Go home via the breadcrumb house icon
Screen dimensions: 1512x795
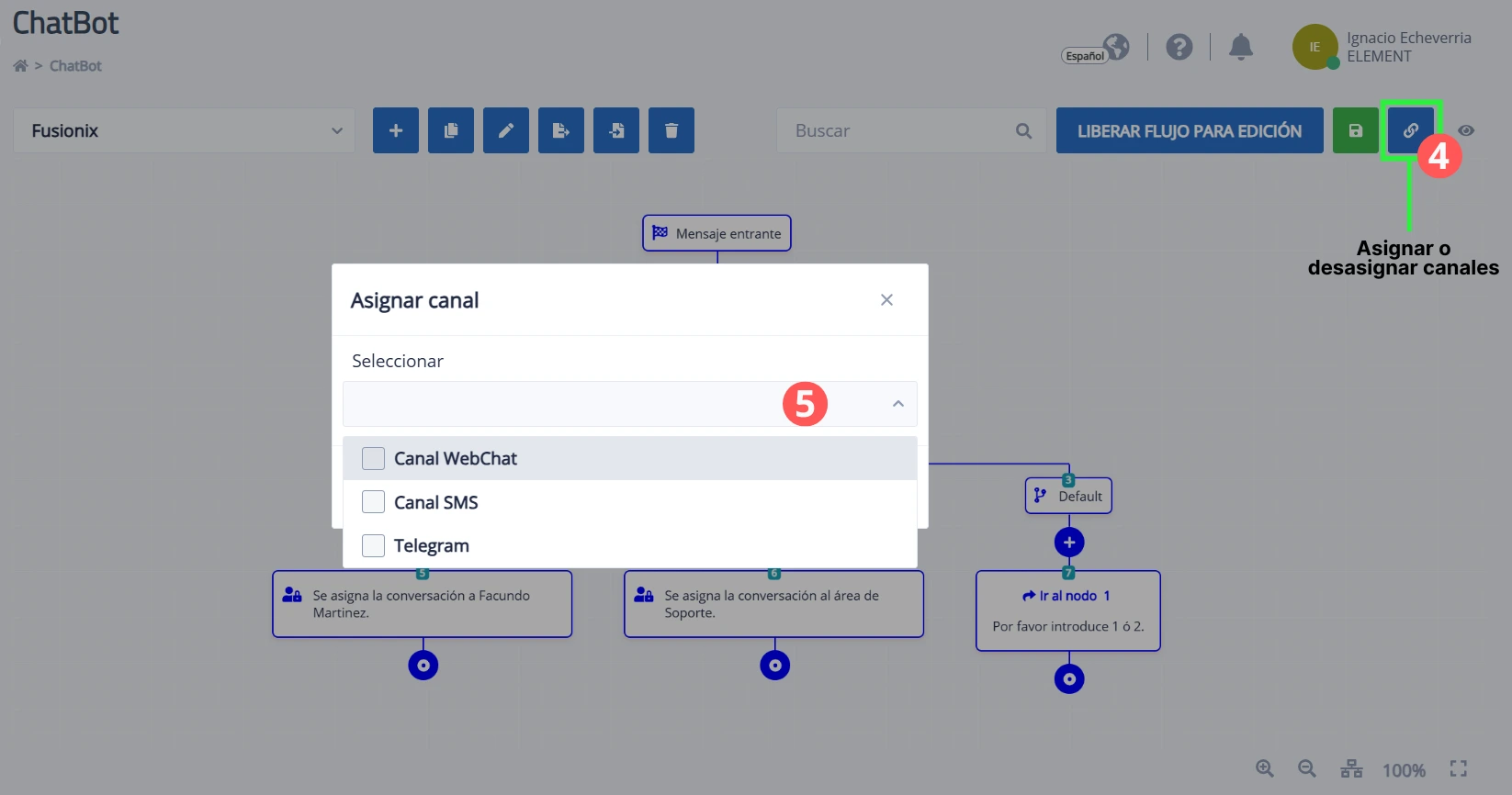point(20,66)
